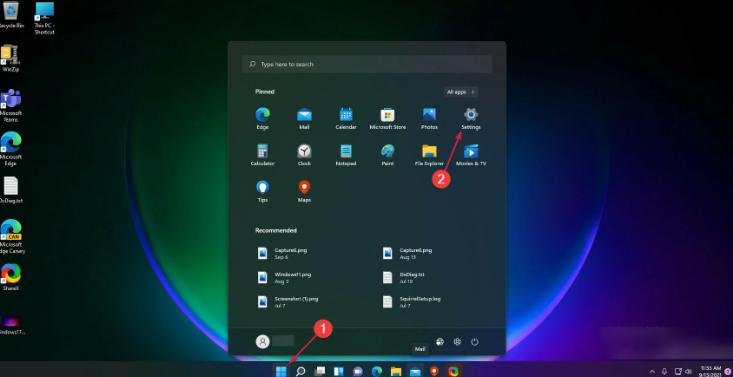Screen dimensions: 733x377
Task: Click the Mail icon on the taskbar
Action: [415, 371]
